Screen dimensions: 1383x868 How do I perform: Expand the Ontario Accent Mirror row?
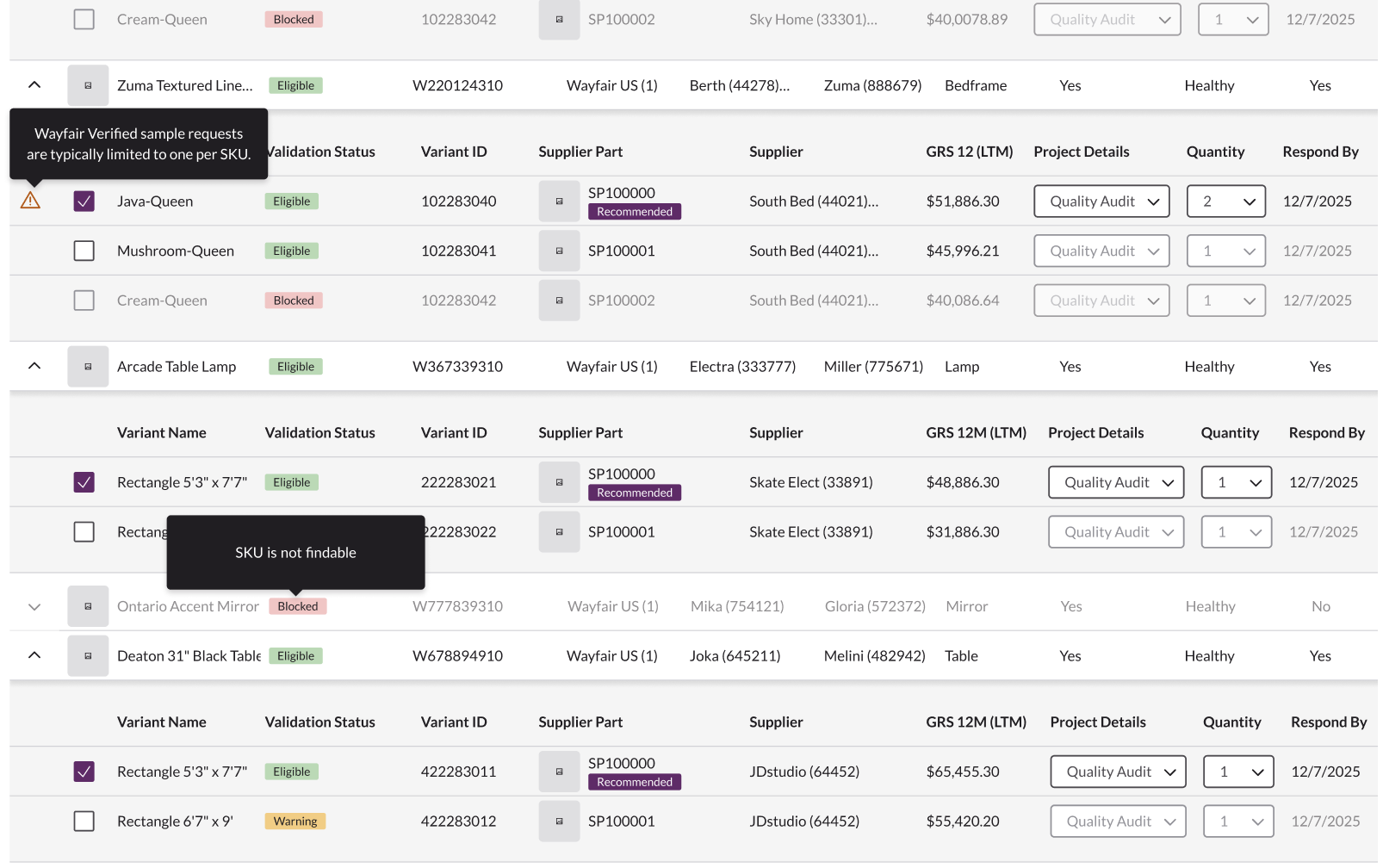coord(34,606)
